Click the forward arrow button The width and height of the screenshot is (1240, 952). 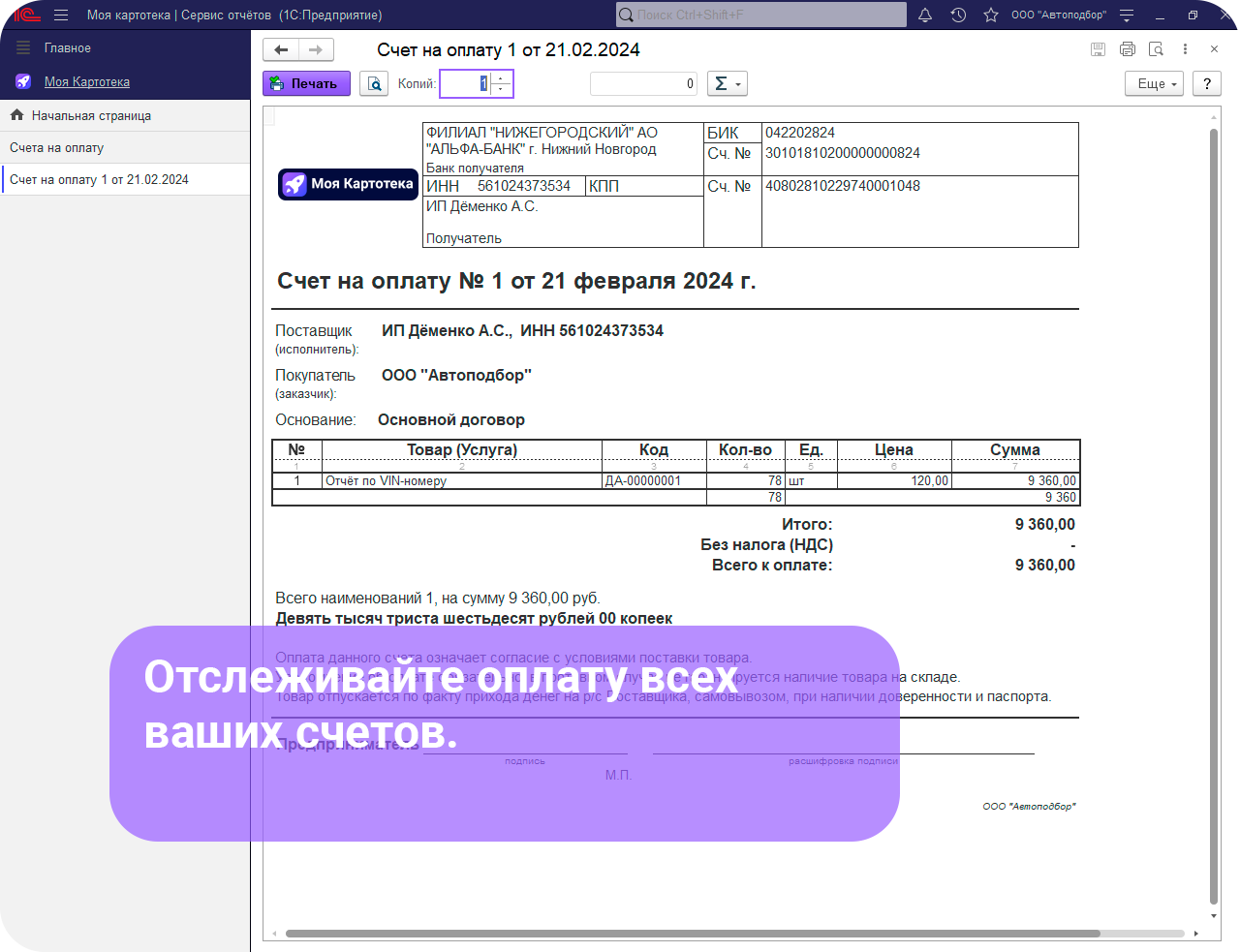point(316,49)
